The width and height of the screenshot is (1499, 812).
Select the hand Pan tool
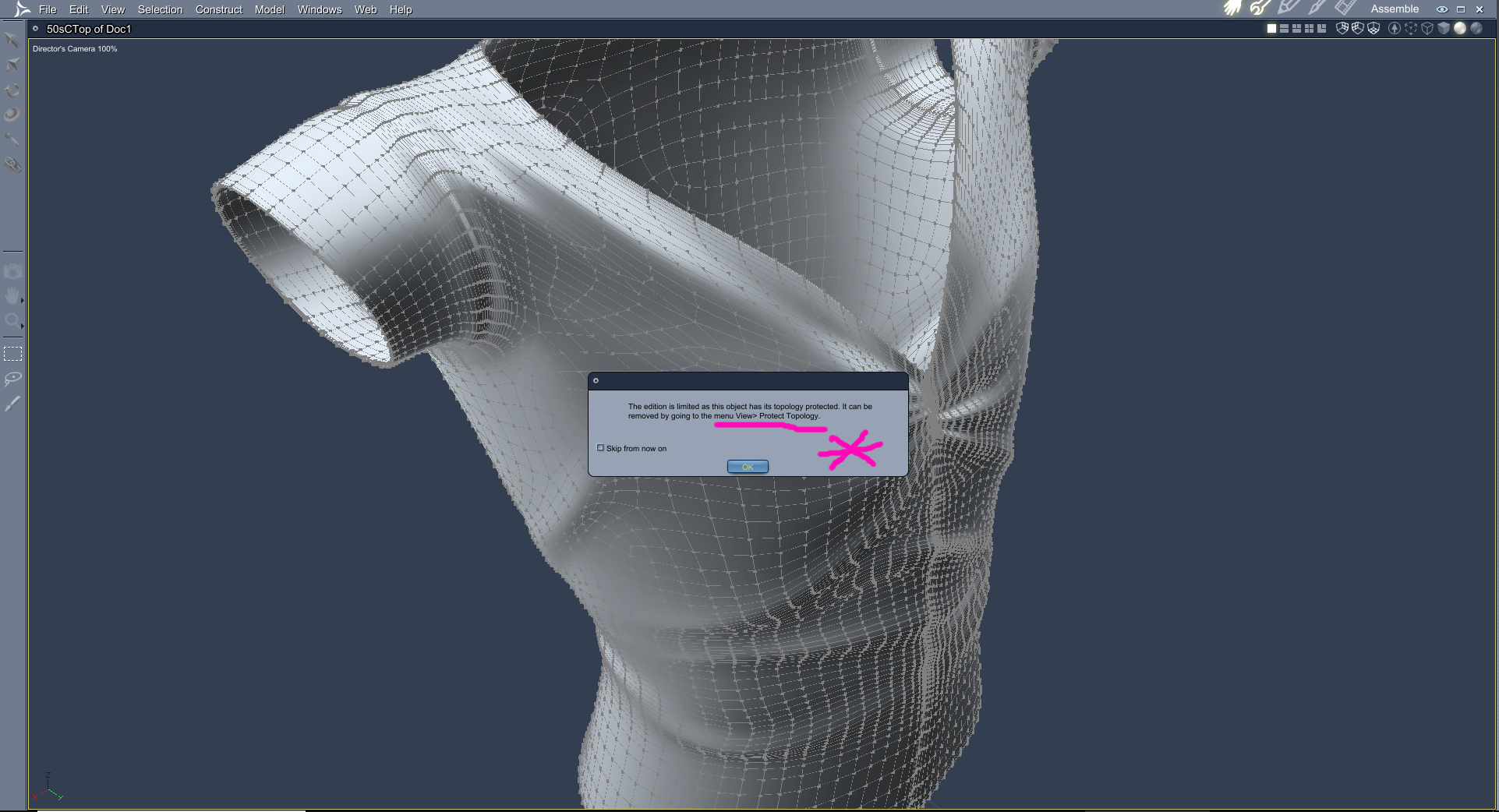pyautogui.click(x=12, y=296)
